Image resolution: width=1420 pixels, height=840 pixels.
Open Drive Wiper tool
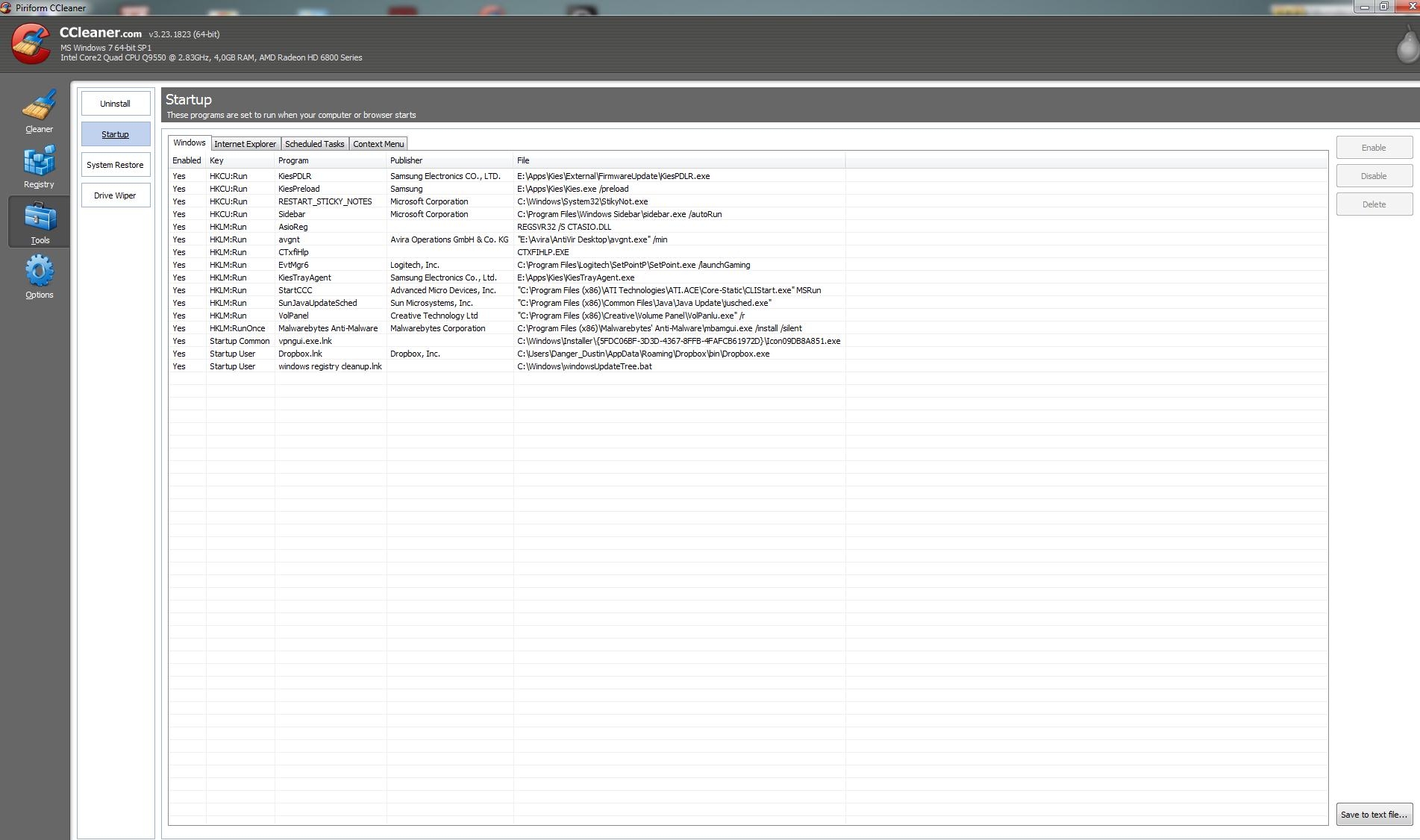115,195
